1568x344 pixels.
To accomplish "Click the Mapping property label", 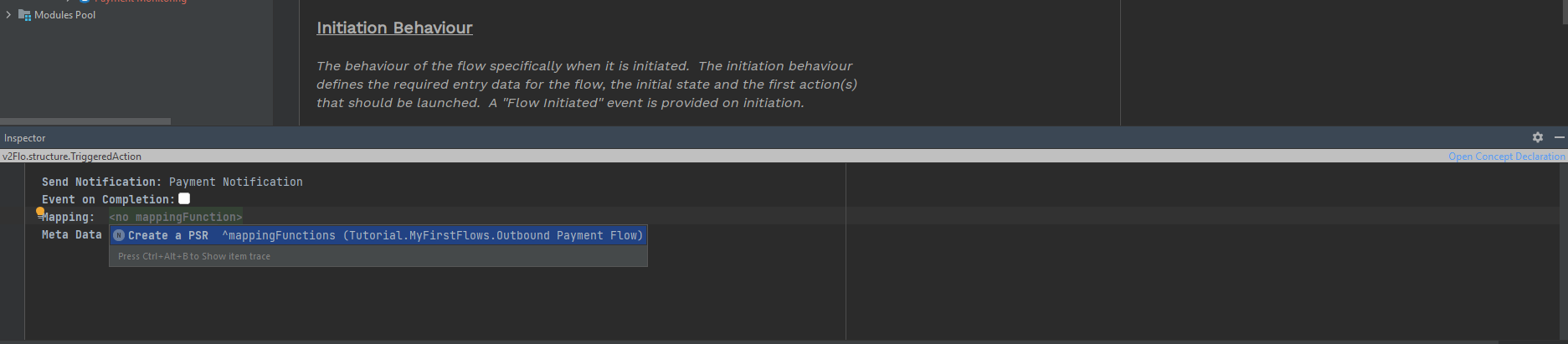I will 69,218.
